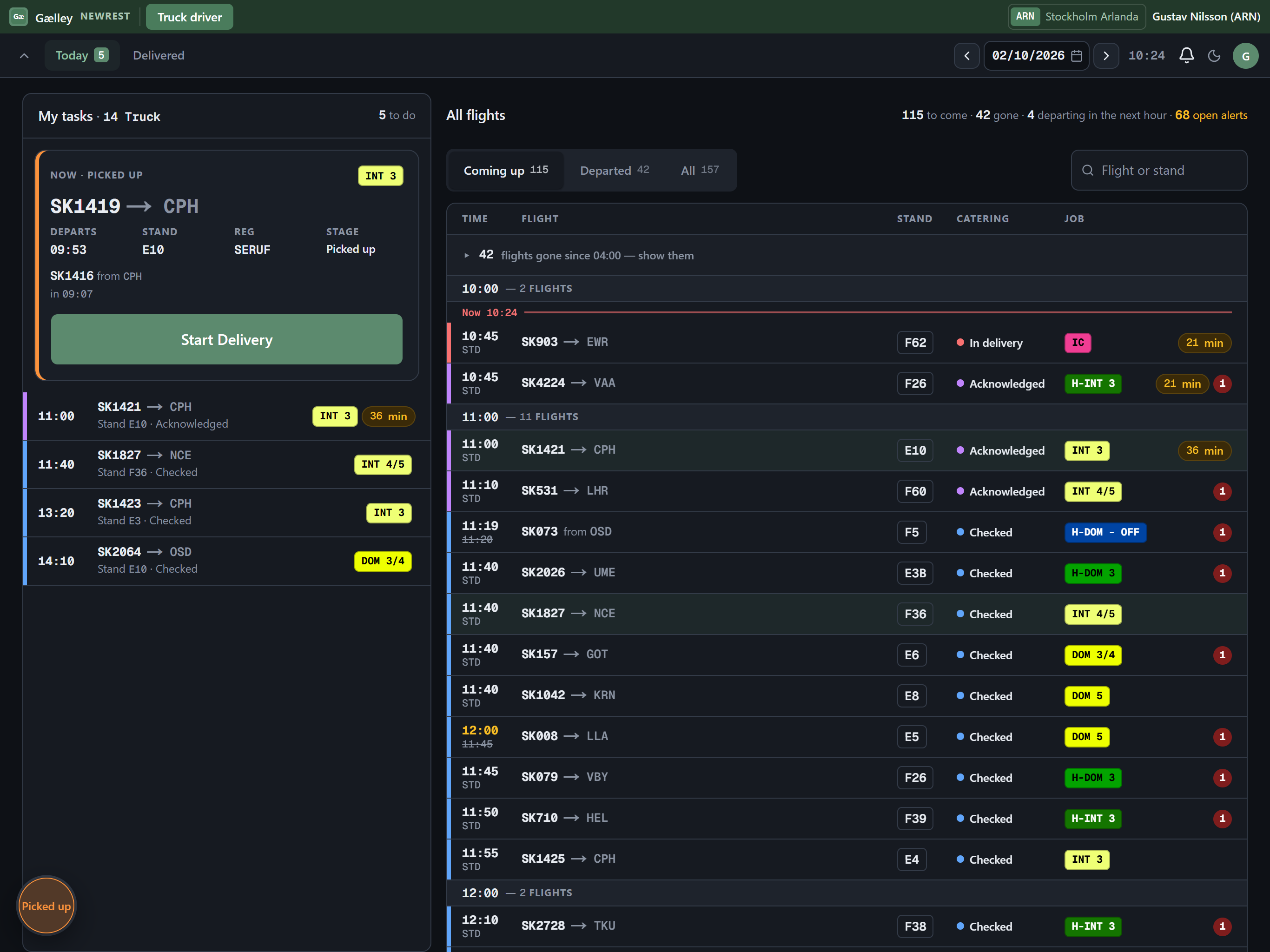The height and width of the screenshot is (952, 1270).
Task: Click stand F60 on SK531 row
Action: pos(914,491)
